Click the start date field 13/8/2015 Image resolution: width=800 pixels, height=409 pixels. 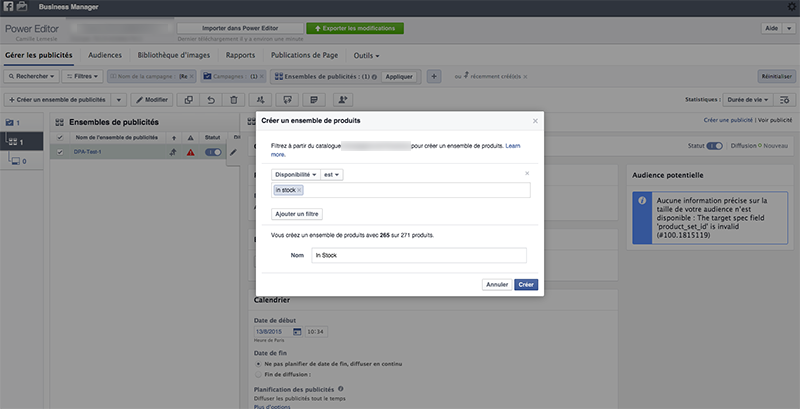click(273, 331)
